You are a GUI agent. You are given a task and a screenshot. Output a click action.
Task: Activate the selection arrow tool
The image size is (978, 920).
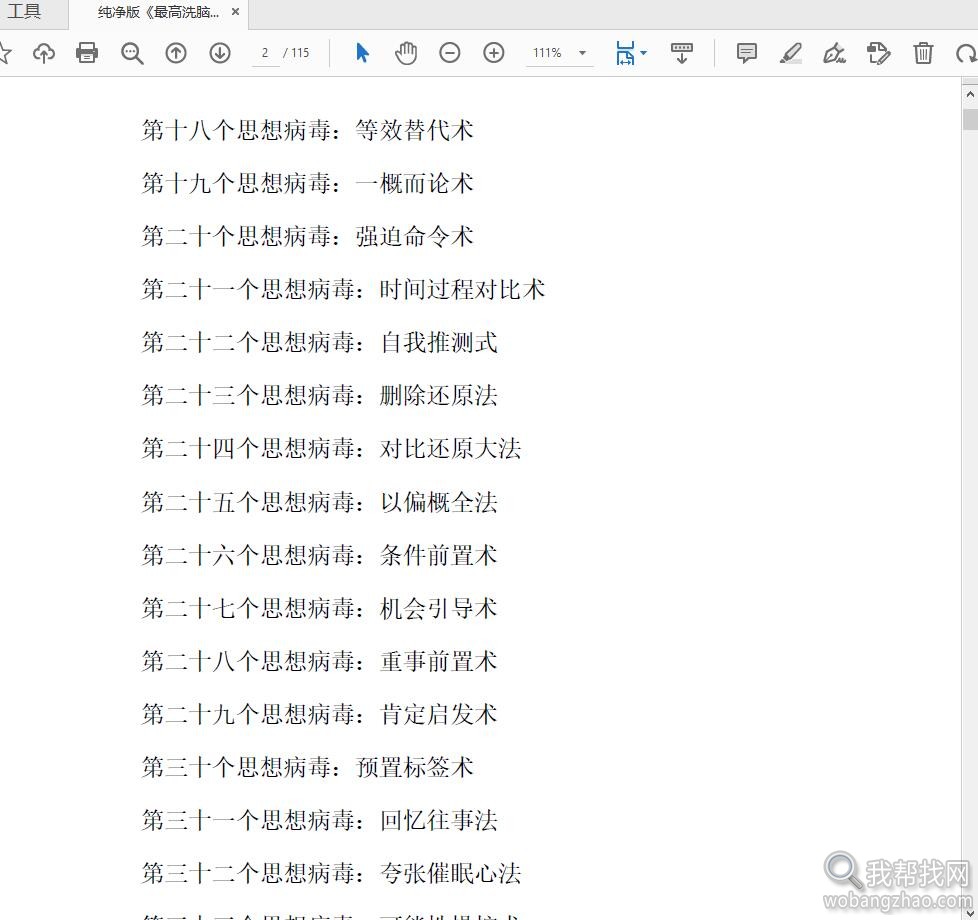(x=362, y=53)
